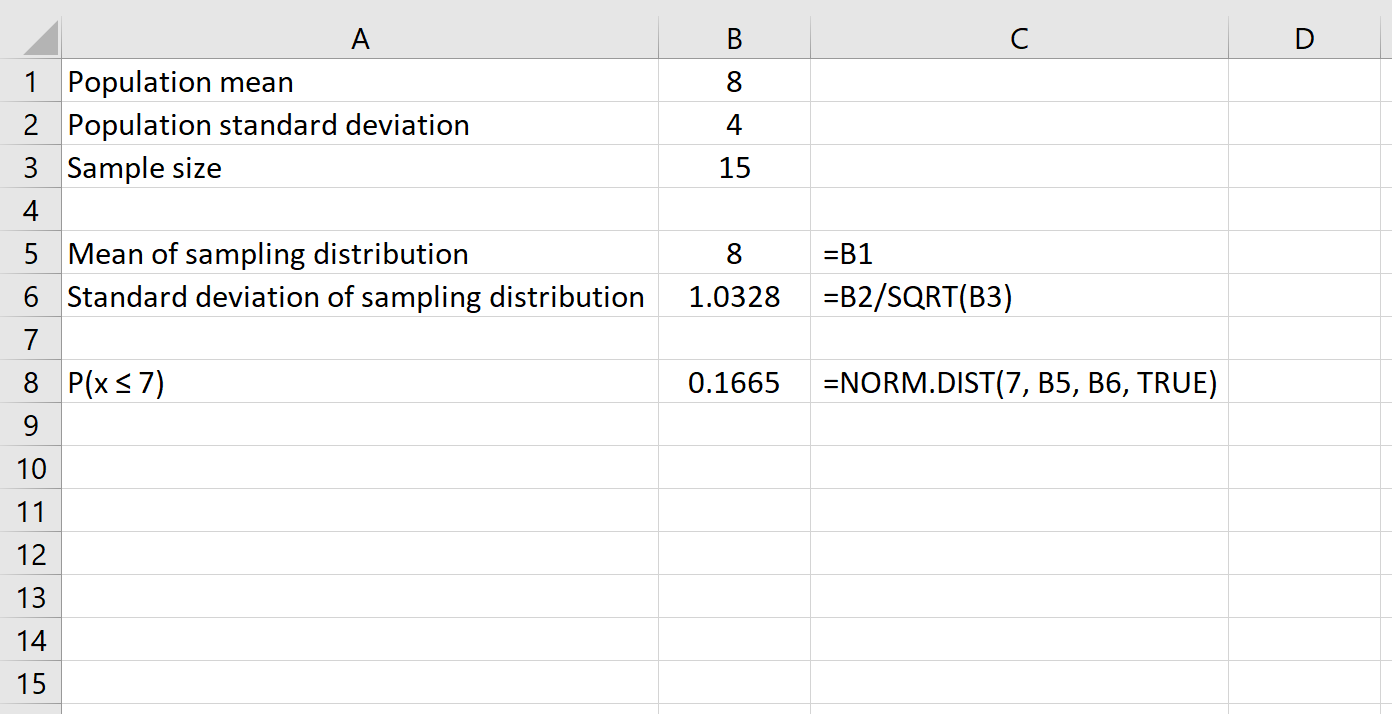Select the cell showing 1.0328

pyautogui.click(x=733, y=296)
